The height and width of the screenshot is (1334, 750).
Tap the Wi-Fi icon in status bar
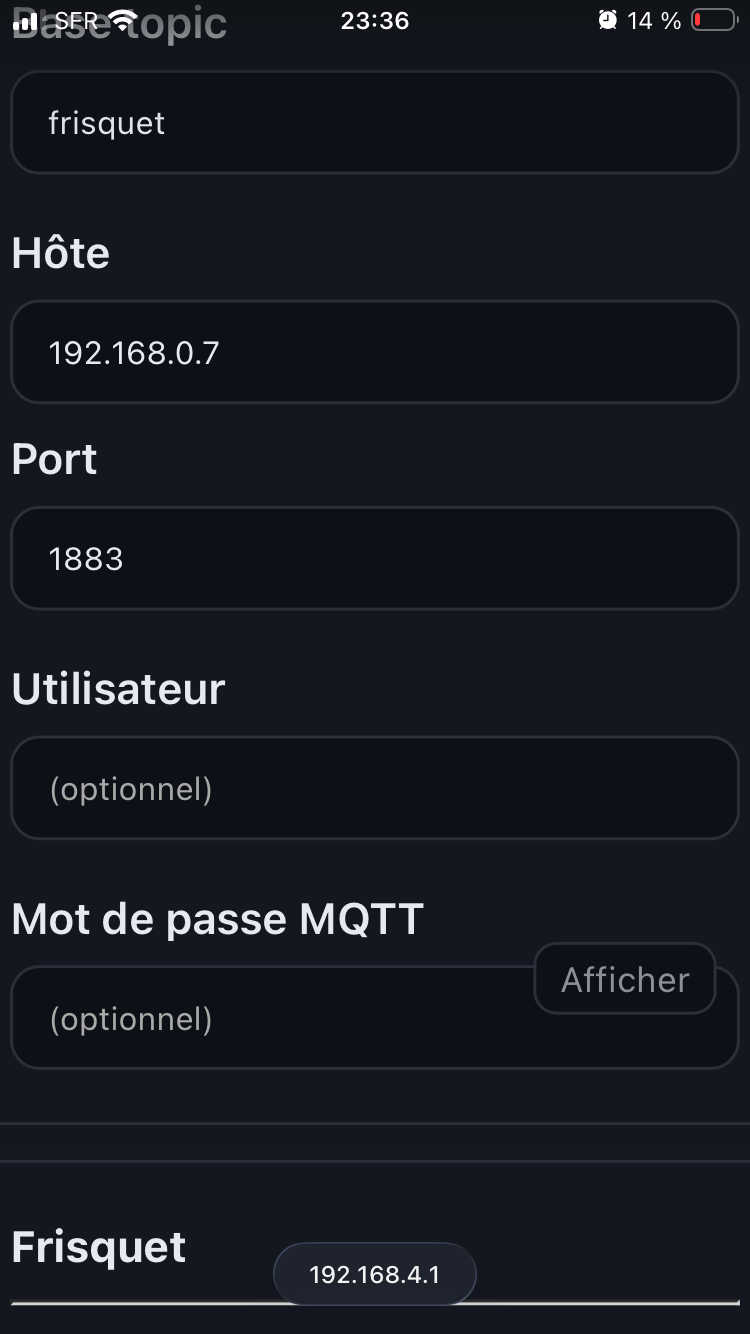[x=122, y=20]
